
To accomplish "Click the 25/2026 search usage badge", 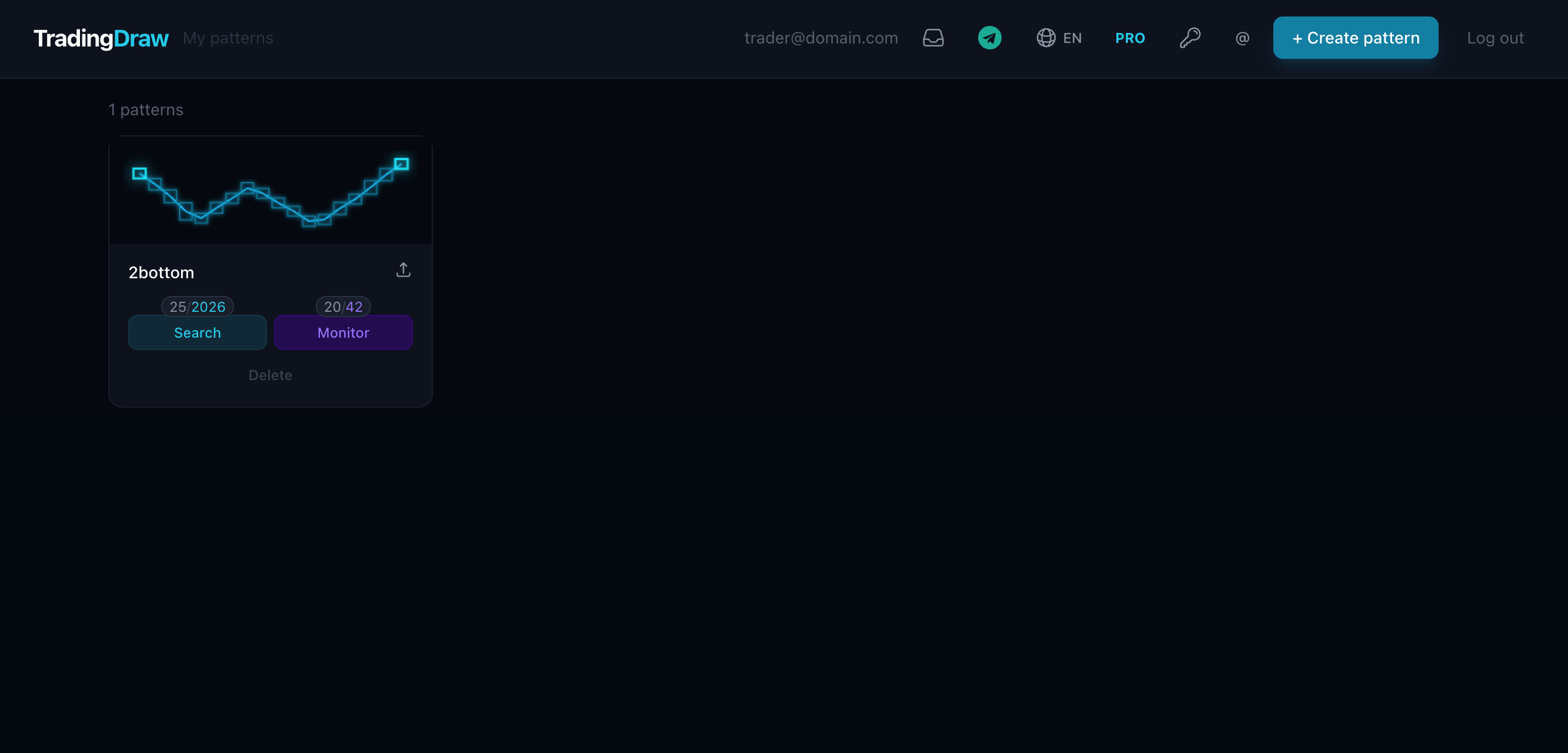I will click(x=196, y=307).
